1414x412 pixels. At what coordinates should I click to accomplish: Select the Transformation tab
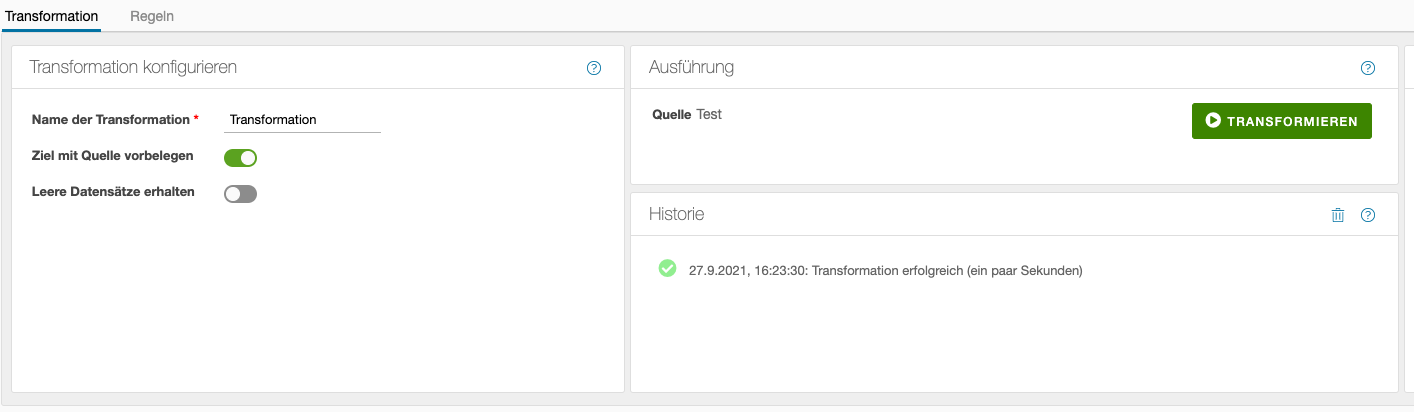click(x=52, y=16)
